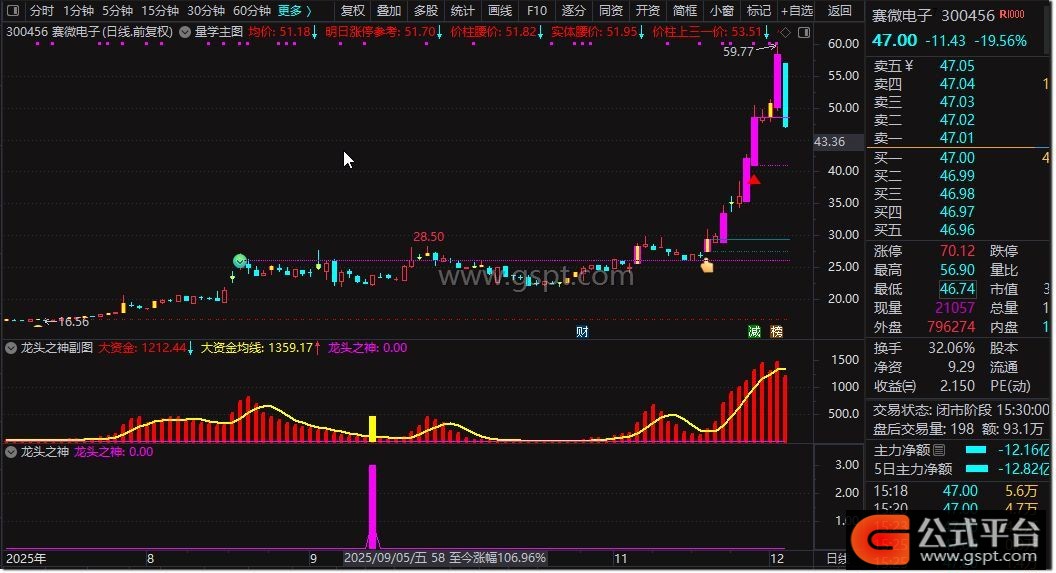The image size is (1056, 573).
Task: Open the 更多 time periods menu
Action: pos(295,11)
